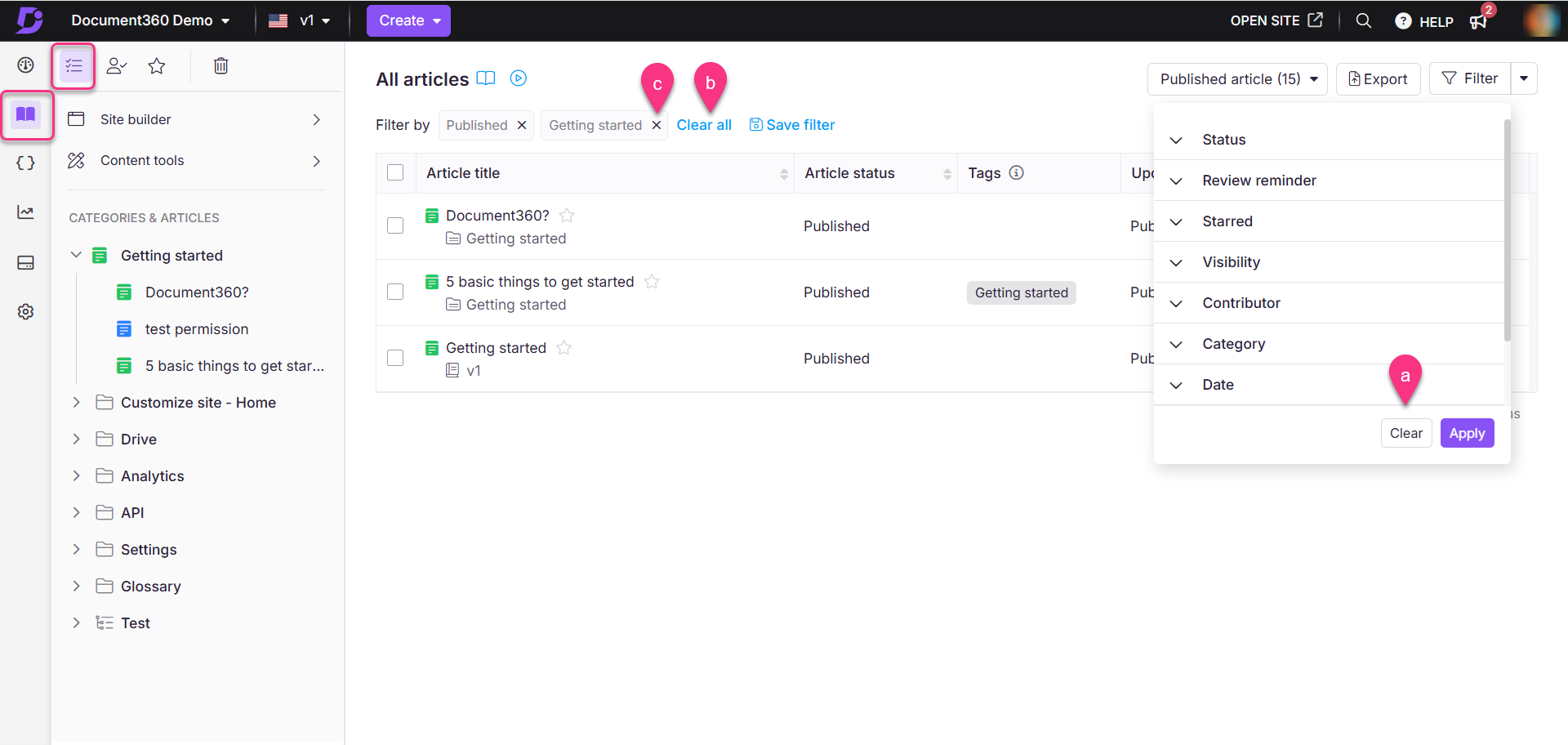This screenshot has height=745, width=1568.
Task: Check the Document360? article checkbox
Action: coord(395,225)
